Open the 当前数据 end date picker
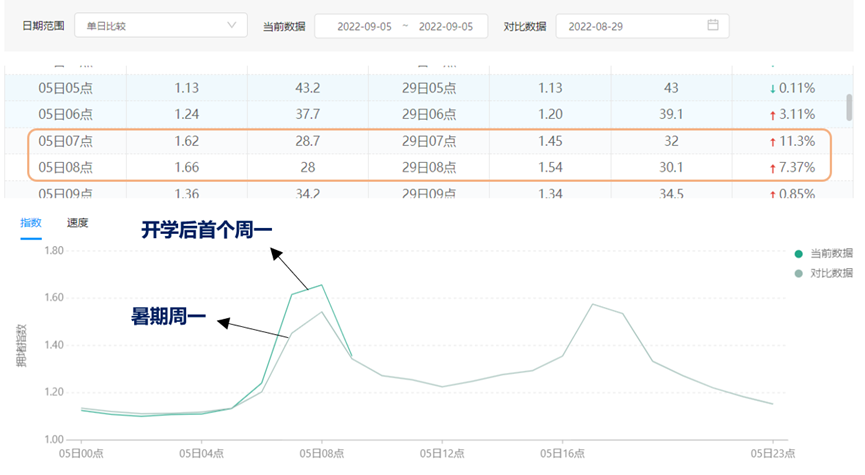865x475 pixels. pyautogui.click(x=447, y=26)
